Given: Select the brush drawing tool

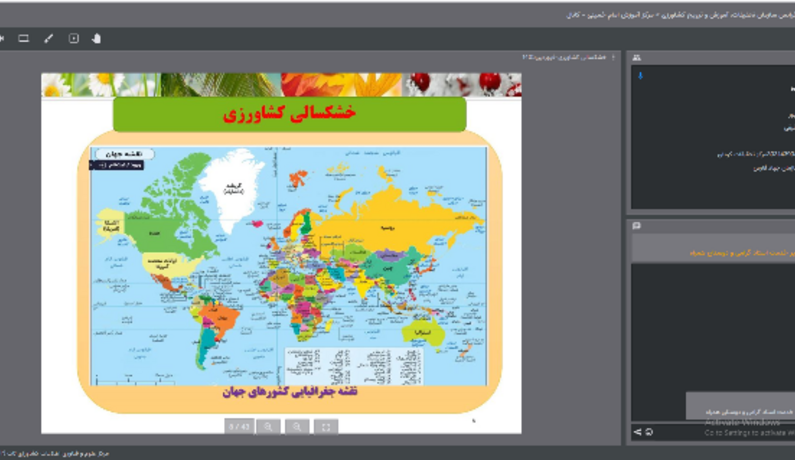Looking at the screenshot, I should coord(49,39).
